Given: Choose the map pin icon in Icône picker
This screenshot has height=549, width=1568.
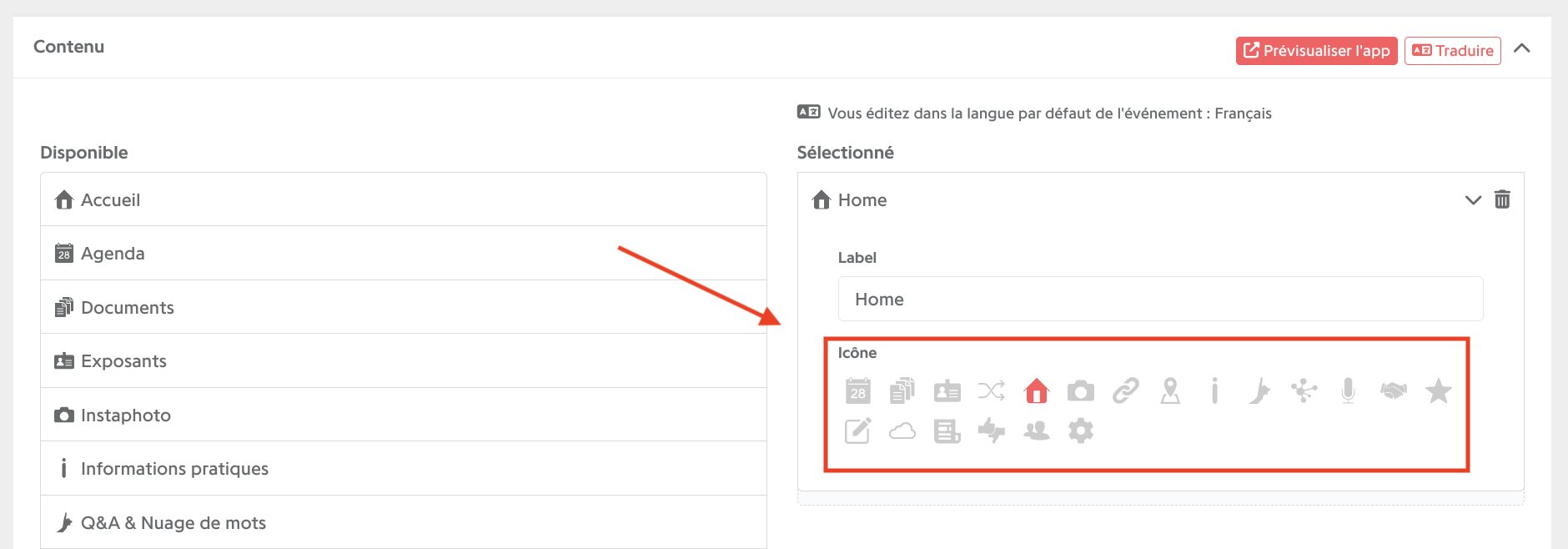Looking at the screenshot, I should [x=1170, y=390].
